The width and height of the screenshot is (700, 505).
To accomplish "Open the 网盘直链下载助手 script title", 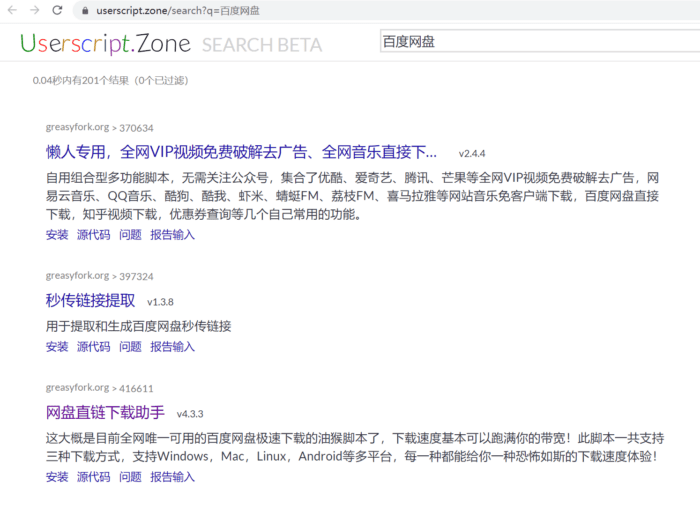I will click(105, 412).
